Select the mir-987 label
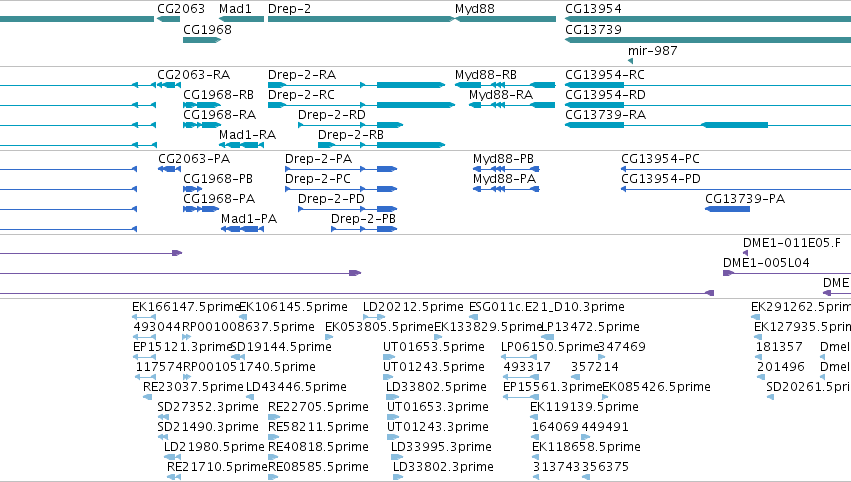This screenshot has height=482, width=851. click(652, 51)
